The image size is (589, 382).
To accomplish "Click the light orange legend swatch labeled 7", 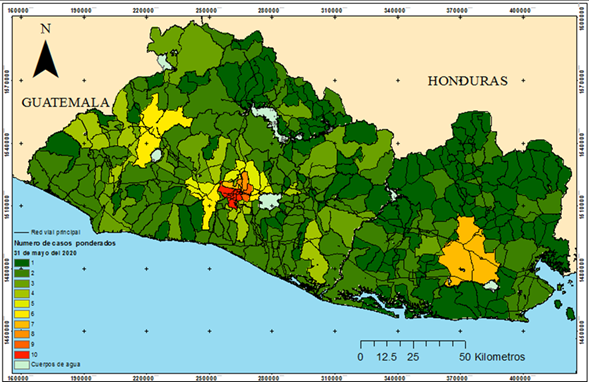I will (22, 324).
